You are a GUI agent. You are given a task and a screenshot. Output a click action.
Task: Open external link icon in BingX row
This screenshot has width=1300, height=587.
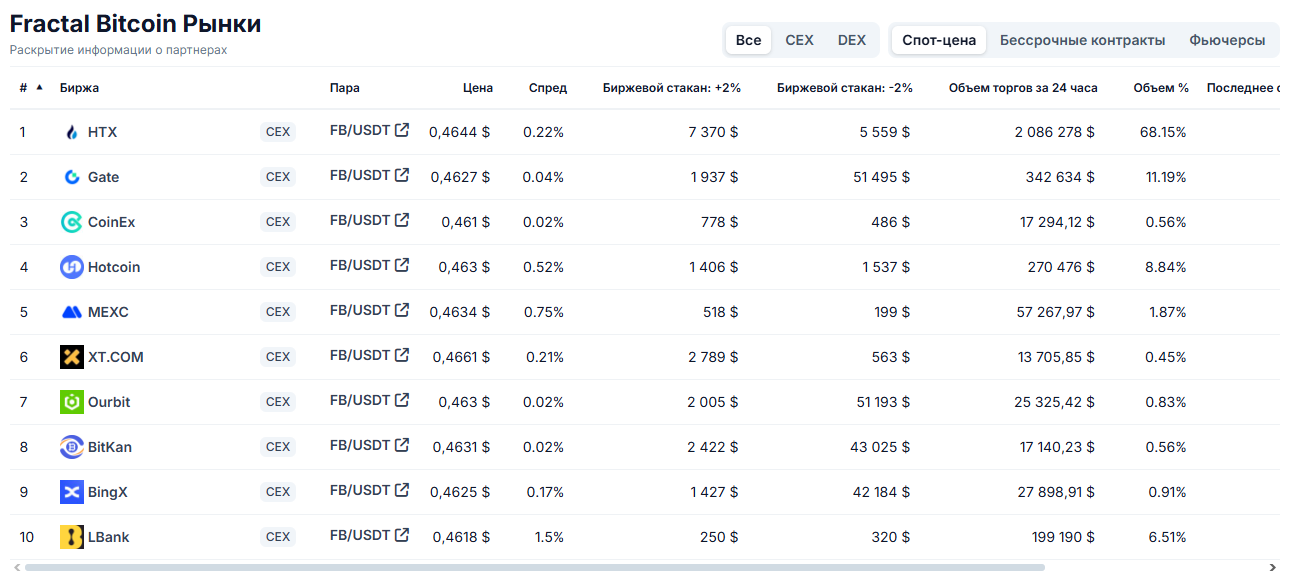(x=402, y=490)
